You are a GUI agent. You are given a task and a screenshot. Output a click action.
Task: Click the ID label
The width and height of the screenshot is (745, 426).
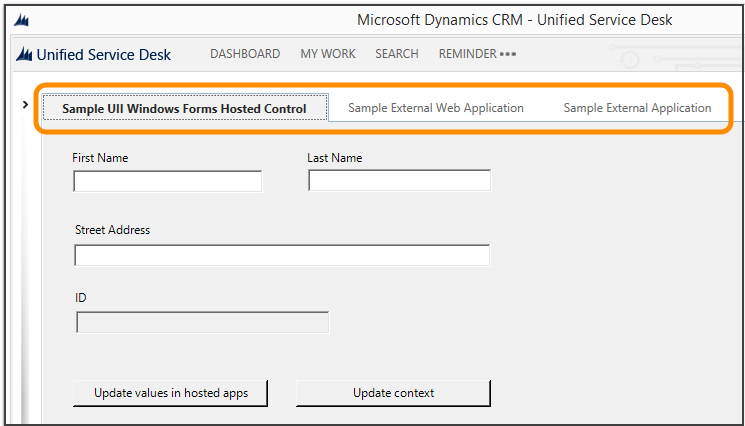81,298
